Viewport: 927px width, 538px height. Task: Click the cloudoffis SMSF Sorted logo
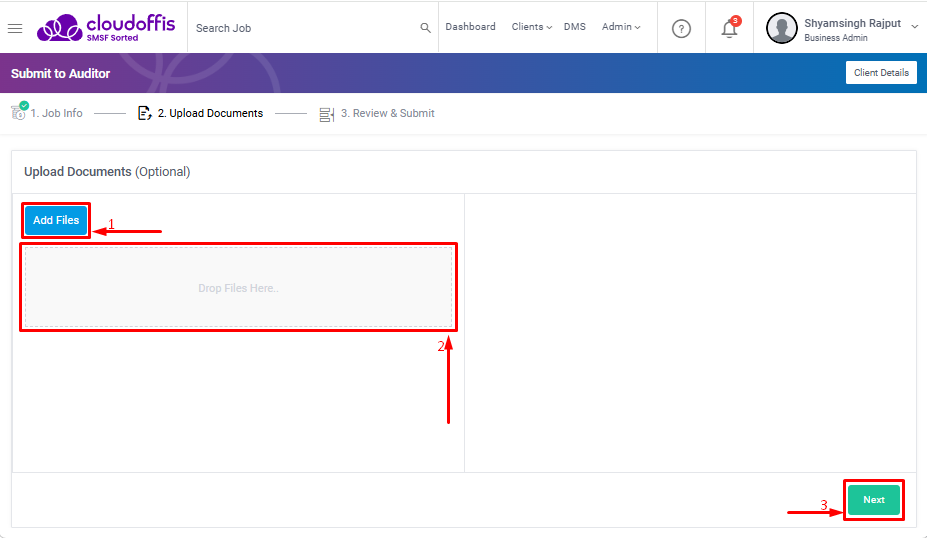(106, 28)
